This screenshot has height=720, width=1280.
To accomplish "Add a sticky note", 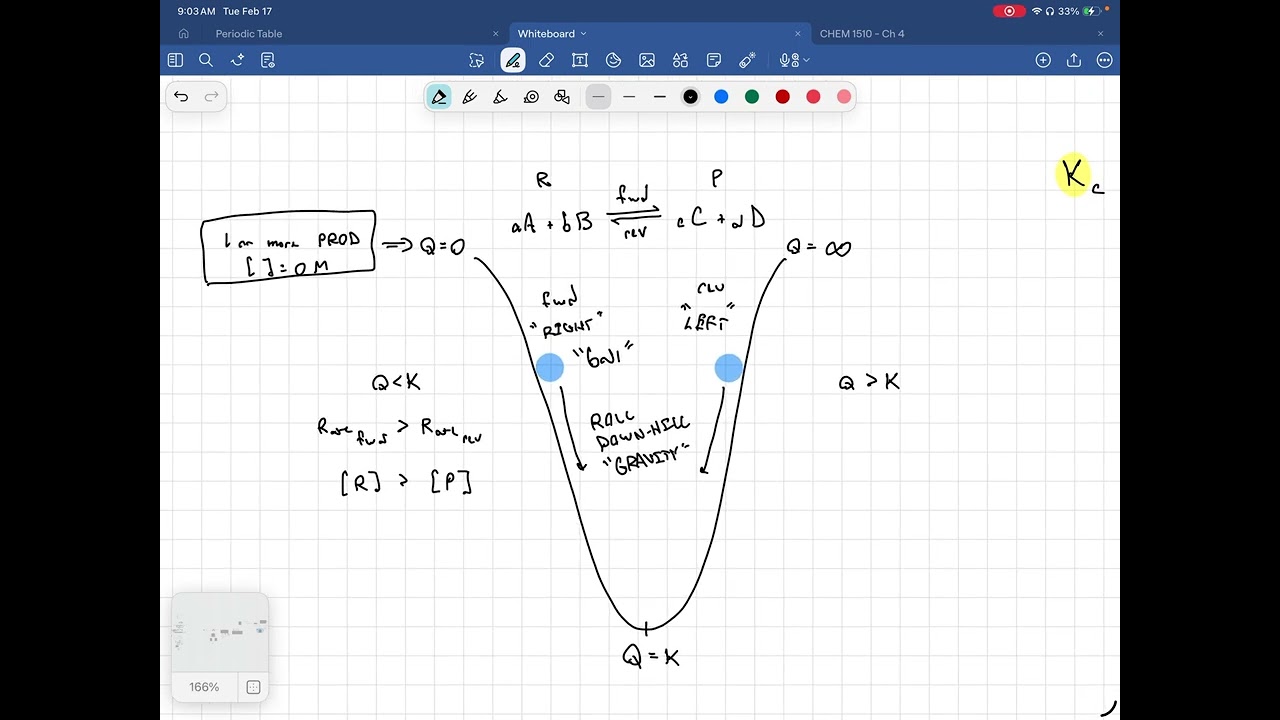I will pos(714,61).
